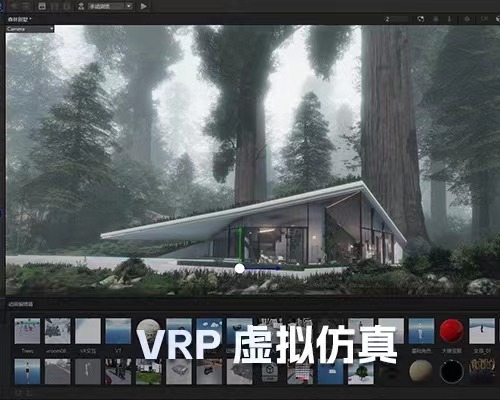Click the V7 label under the sky thumbnail

[118, 351]
